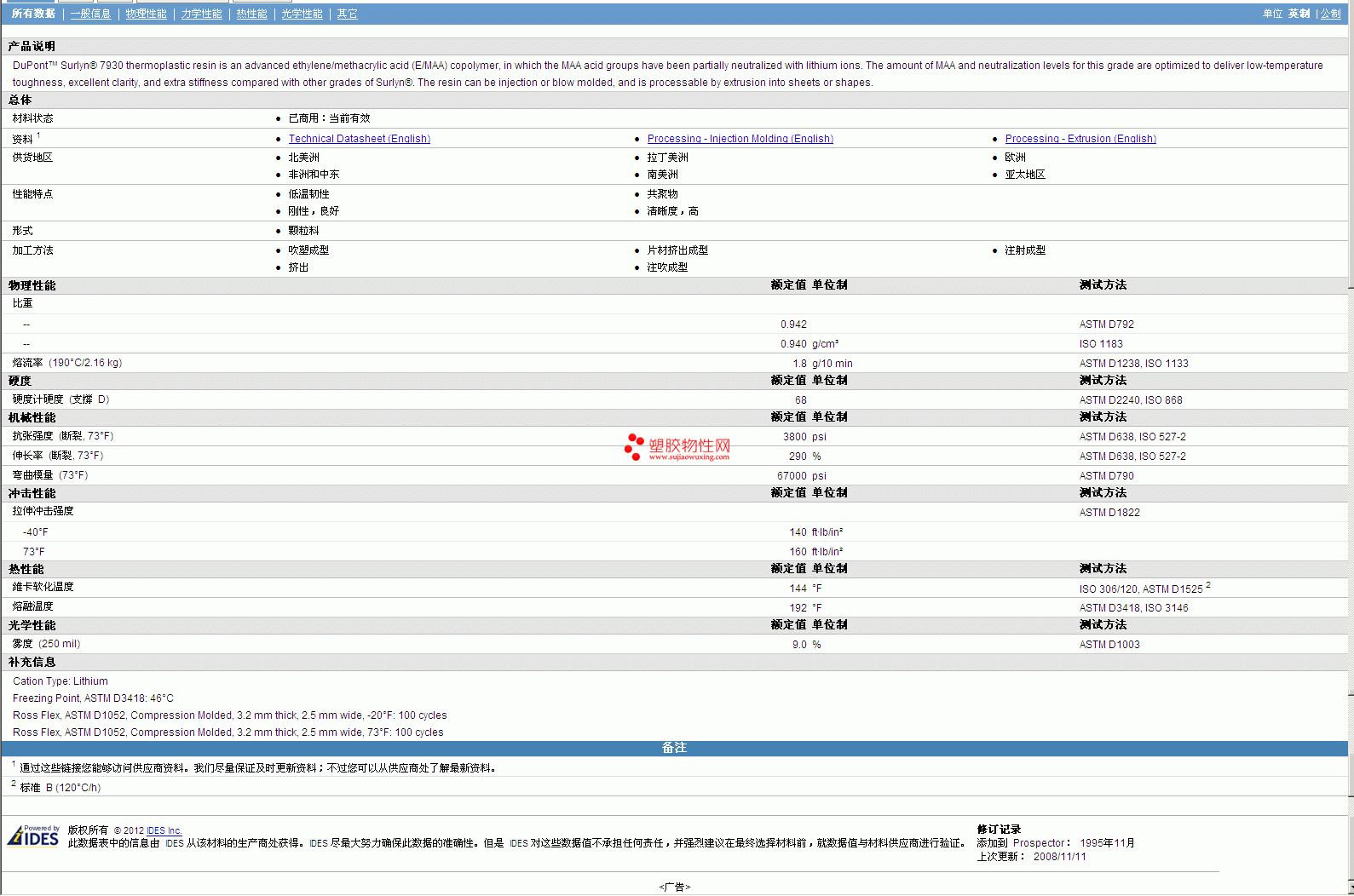Open the Technical Datasheet (English) link
Image resolution: width=1354 pixels, height=896 pixels.
360,139
